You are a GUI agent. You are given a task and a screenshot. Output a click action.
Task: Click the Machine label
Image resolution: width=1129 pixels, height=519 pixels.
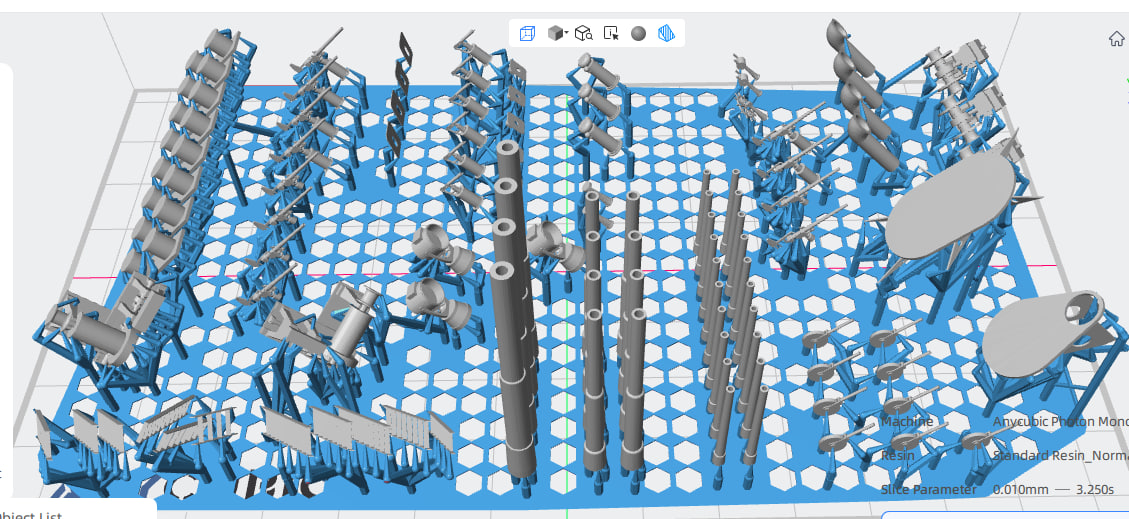906,422
